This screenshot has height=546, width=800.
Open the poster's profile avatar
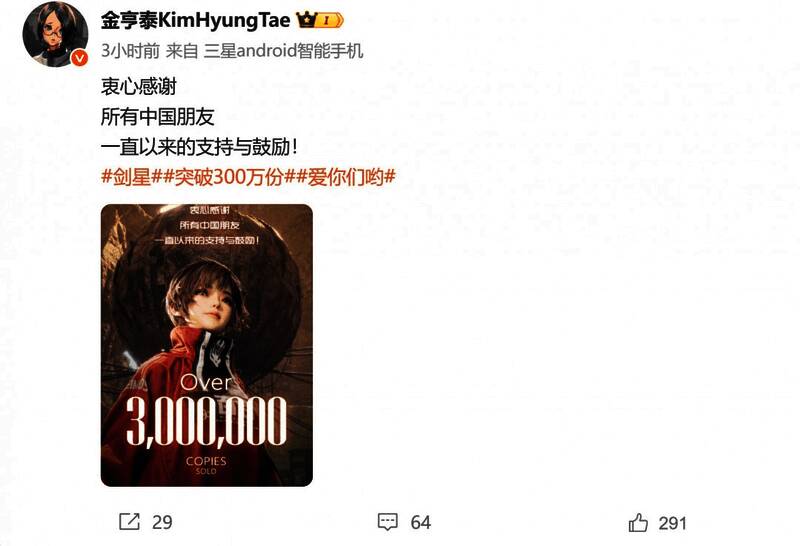(55, 34)
